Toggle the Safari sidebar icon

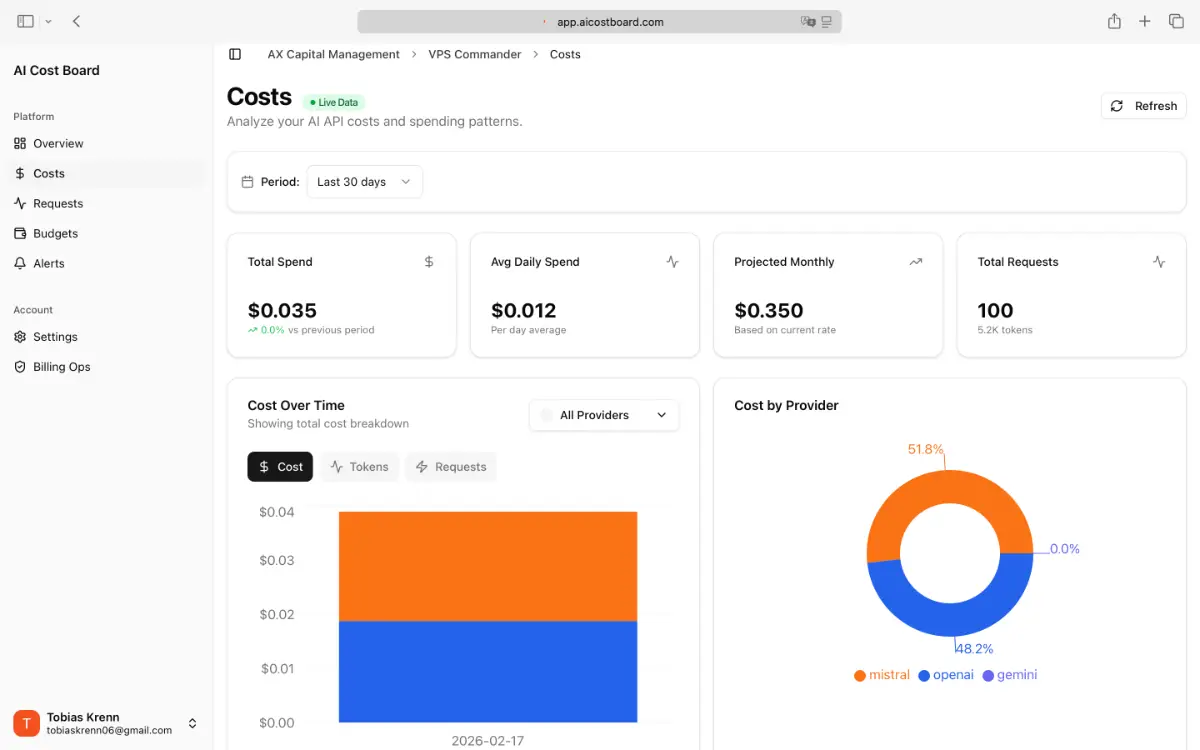(x=25, y=21)
